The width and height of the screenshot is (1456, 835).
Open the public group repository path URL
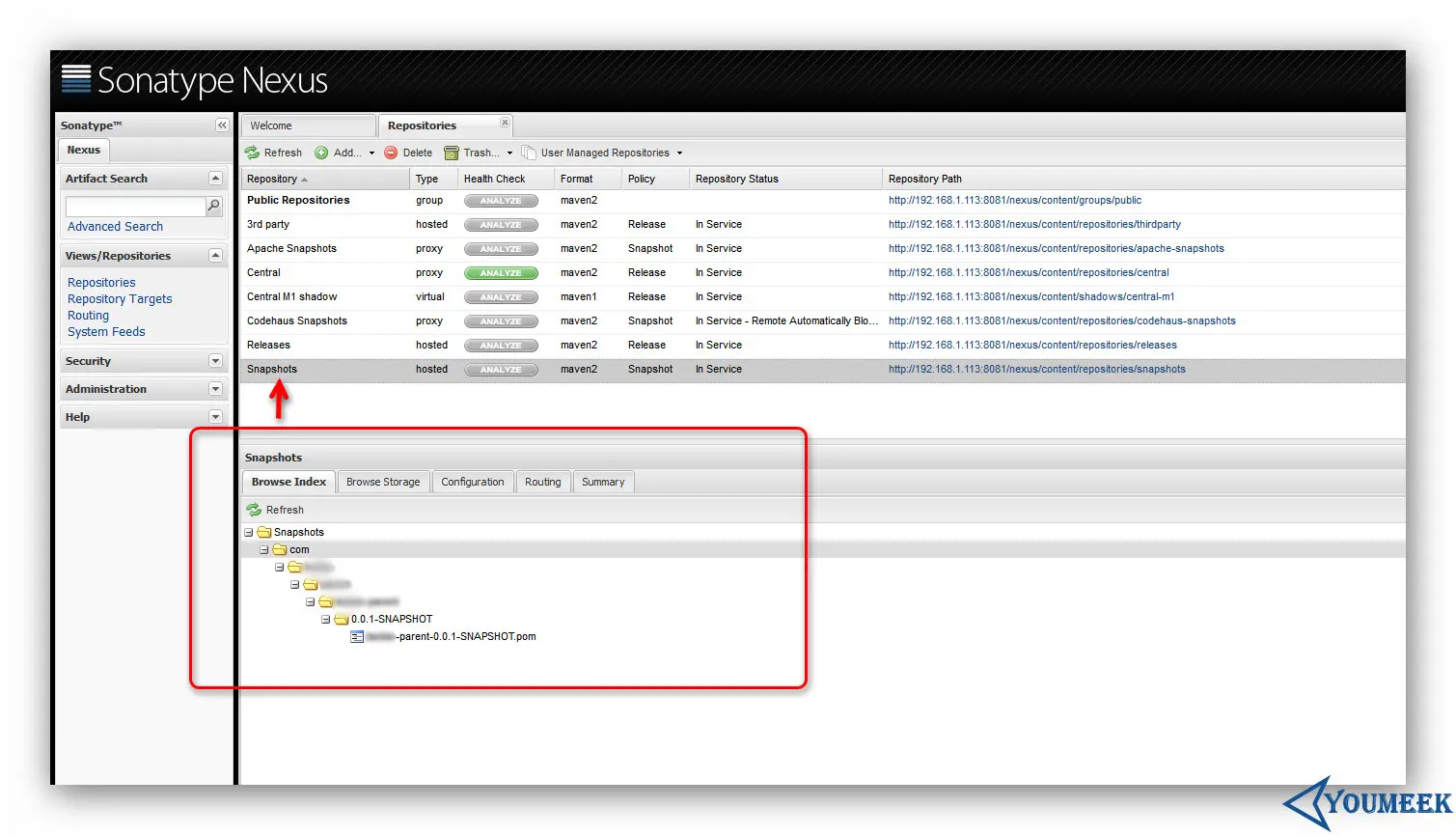[1015, 201]
